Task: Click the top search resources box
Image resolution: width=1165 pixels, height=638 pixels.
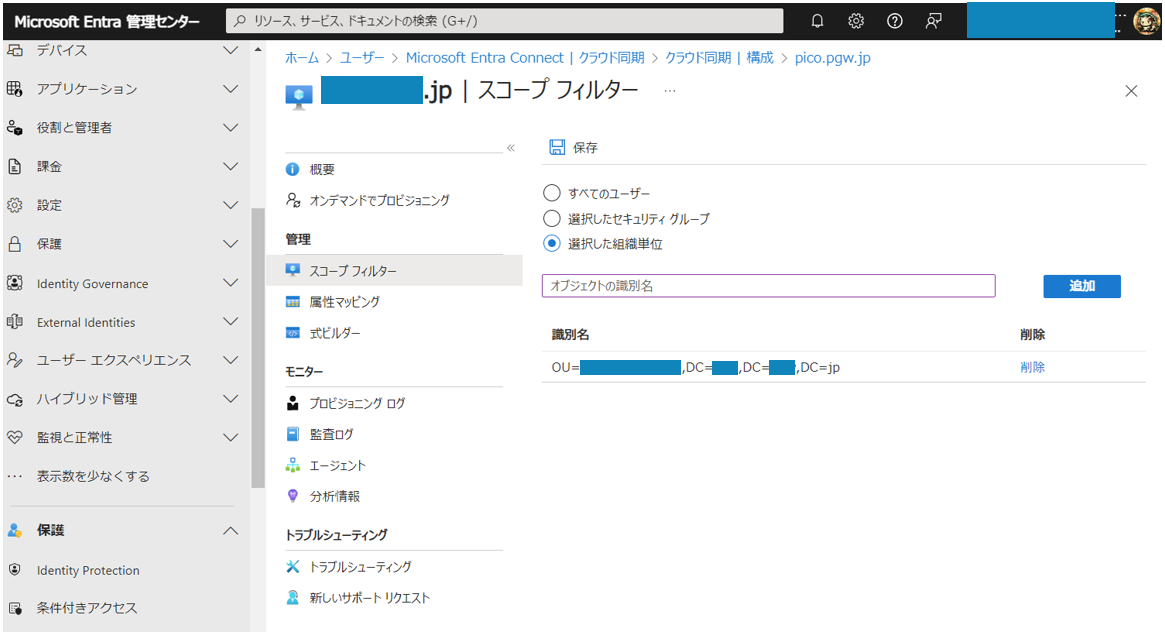Action: 504,21
